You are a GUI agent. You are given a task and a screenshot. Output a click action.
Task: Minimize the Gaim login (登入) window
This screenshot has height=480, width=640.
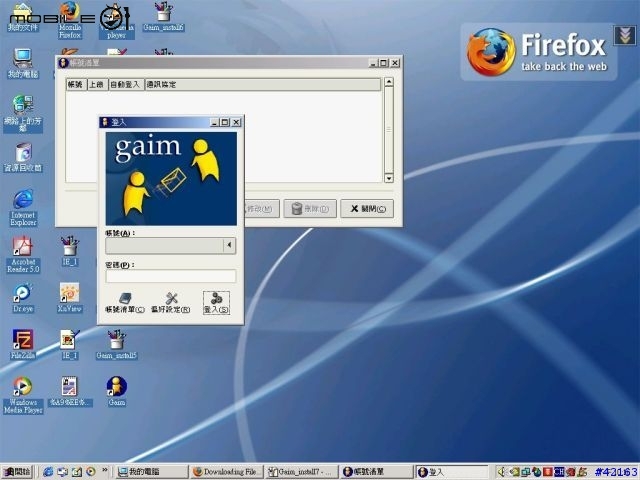click(215, 122)
